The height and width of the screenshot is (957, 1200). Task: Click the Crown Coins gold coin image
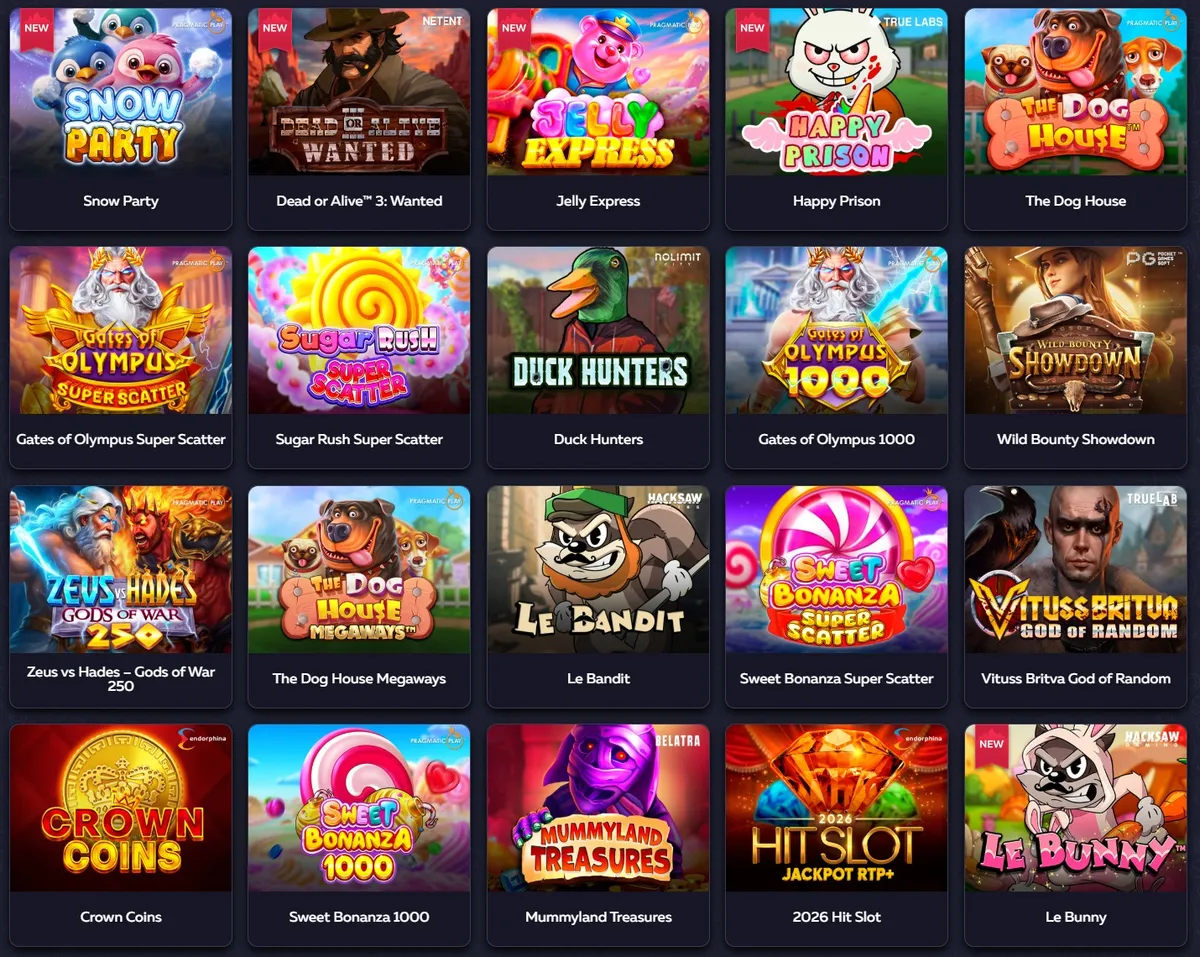(x=121, y=808)
